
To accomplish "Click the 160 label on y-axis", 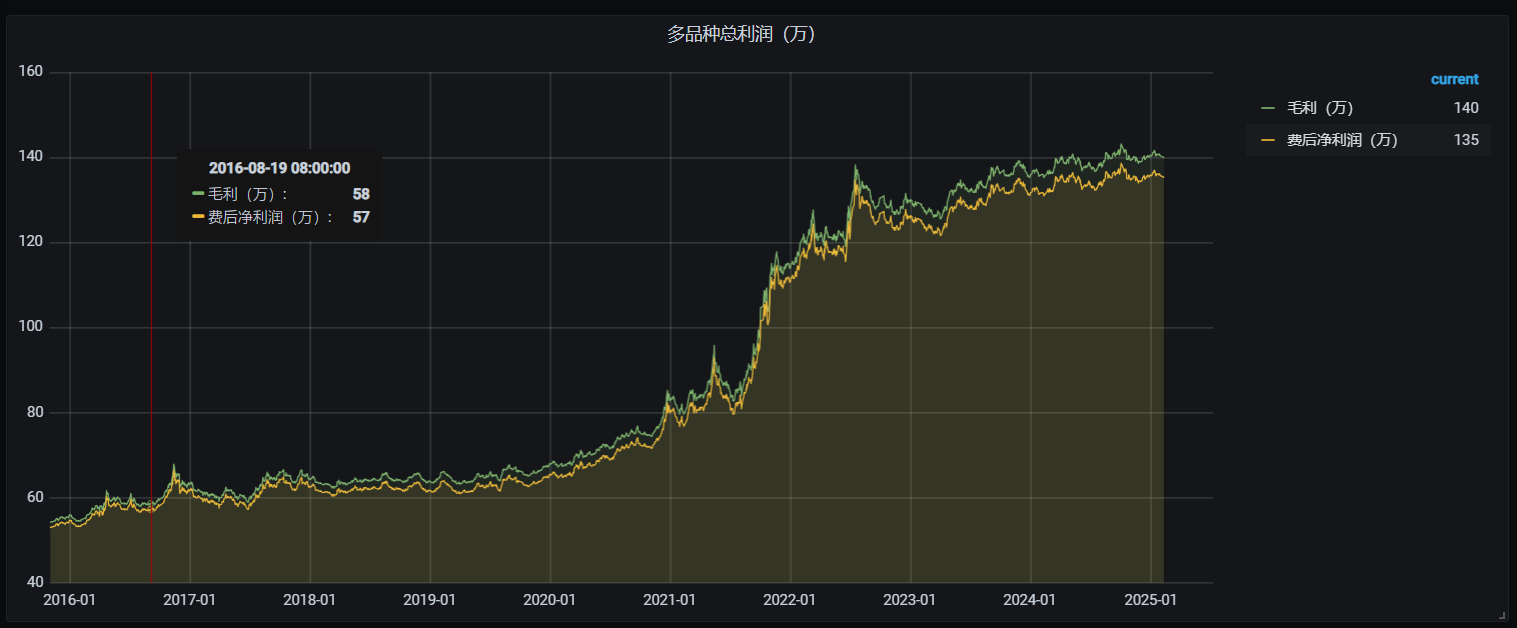I will click(30, 72).
